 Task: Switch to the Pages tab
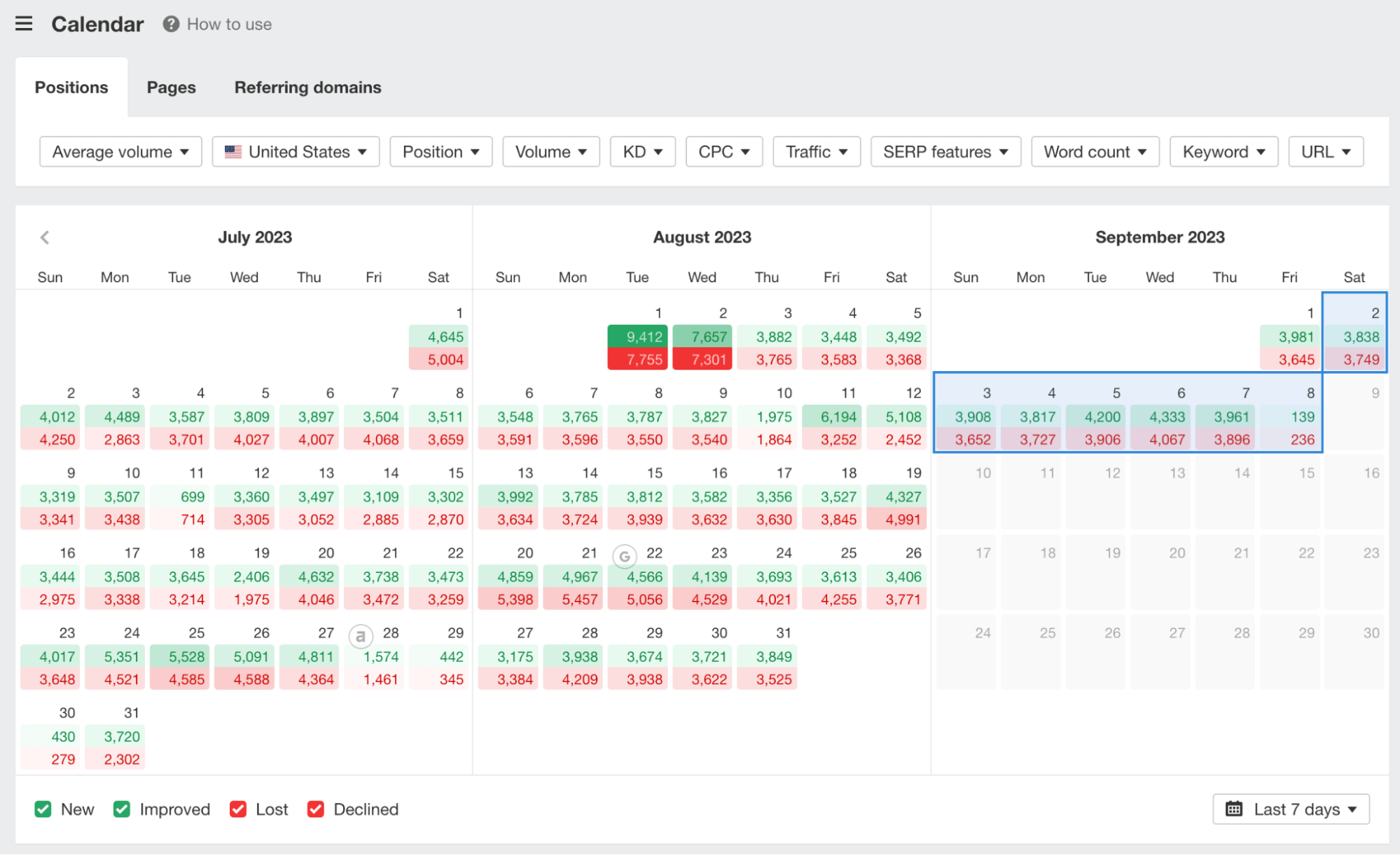[170, 87]
